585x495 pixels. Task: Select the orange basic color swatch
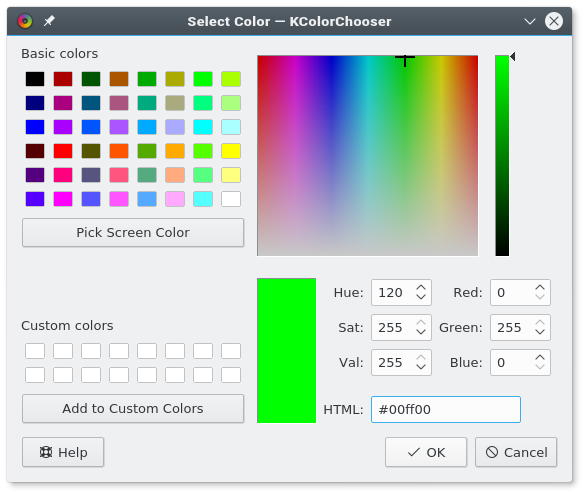point(175,151)
